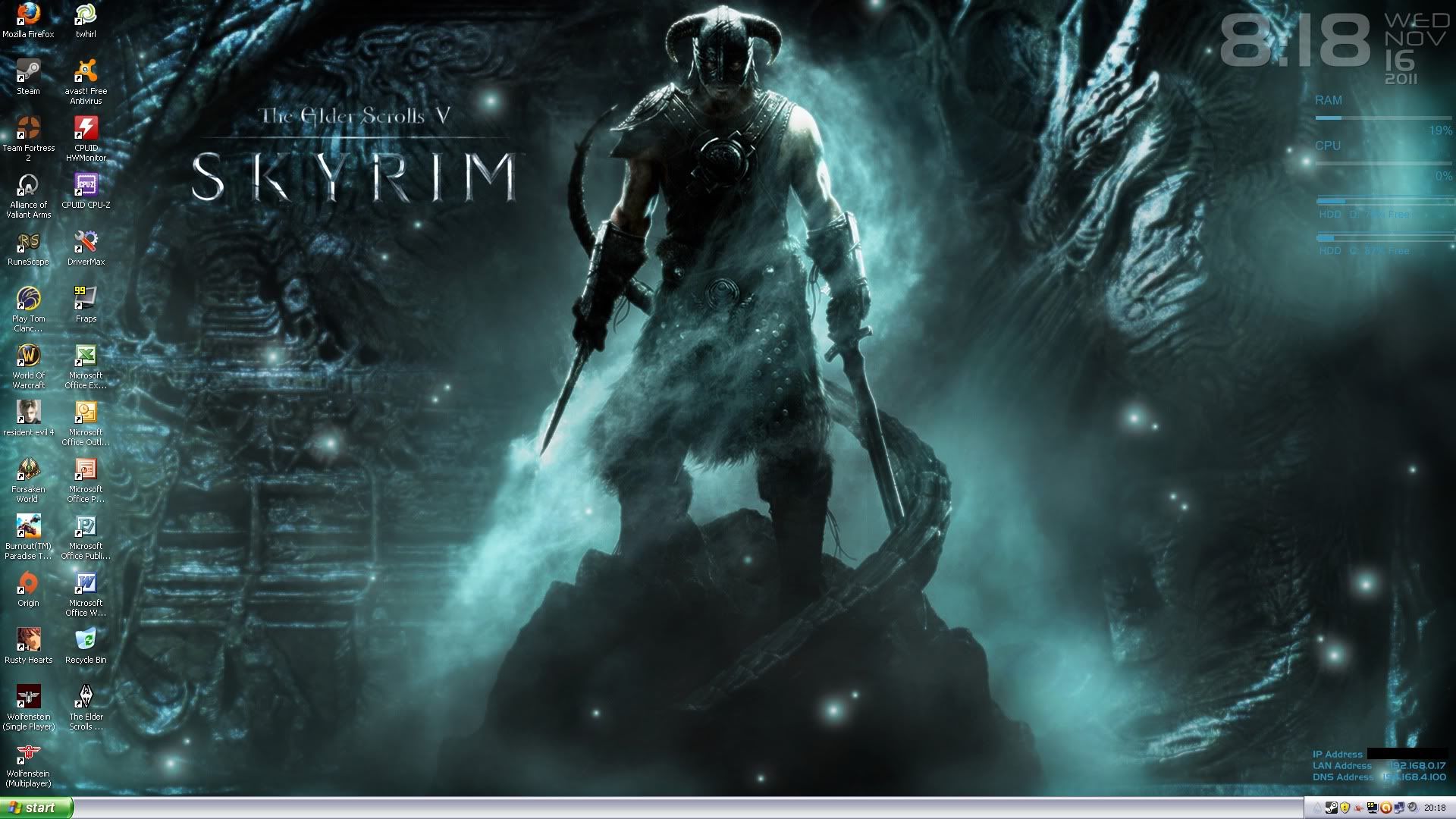Image resolution: width=1456 pixels, height=819 pixels.
Task: Open avast from the orange tray icon
Action: point(1386,808)
